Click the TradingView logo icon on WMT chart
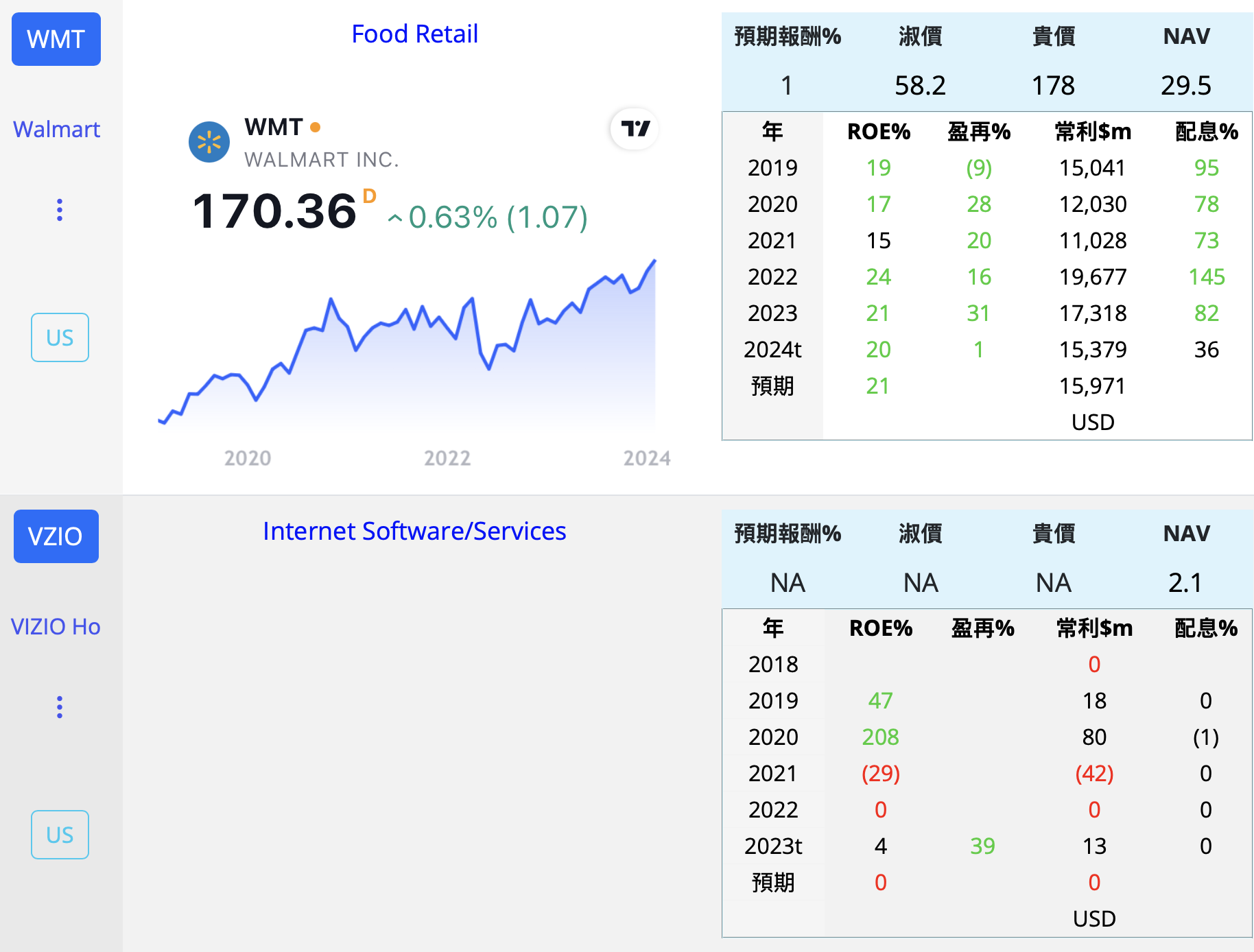 635,129
